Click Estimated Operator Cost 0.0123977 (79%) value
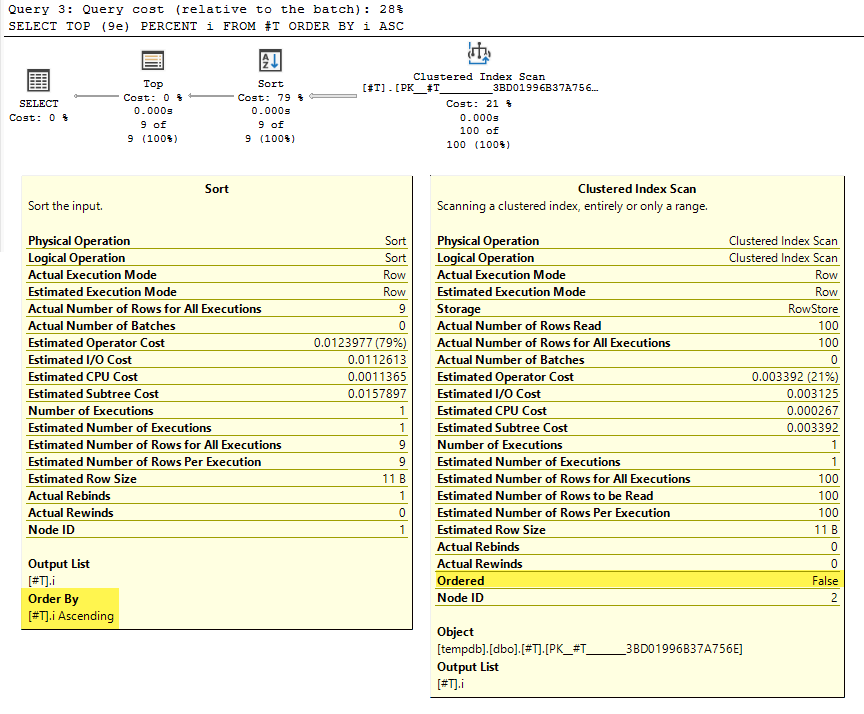 pos(360,343)
